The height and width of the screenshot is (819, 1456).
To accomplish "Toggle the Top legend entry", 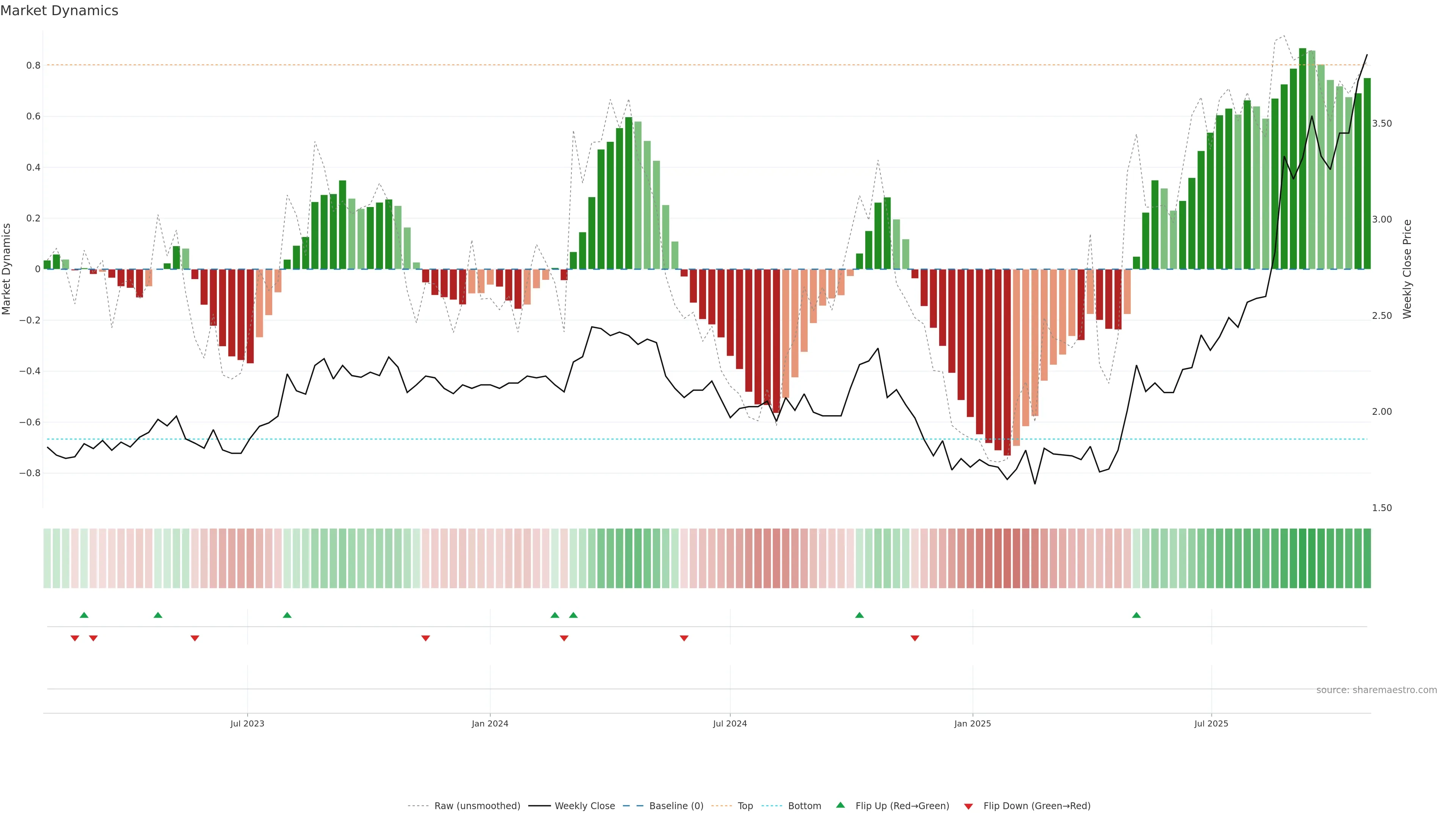I will 745,806.
